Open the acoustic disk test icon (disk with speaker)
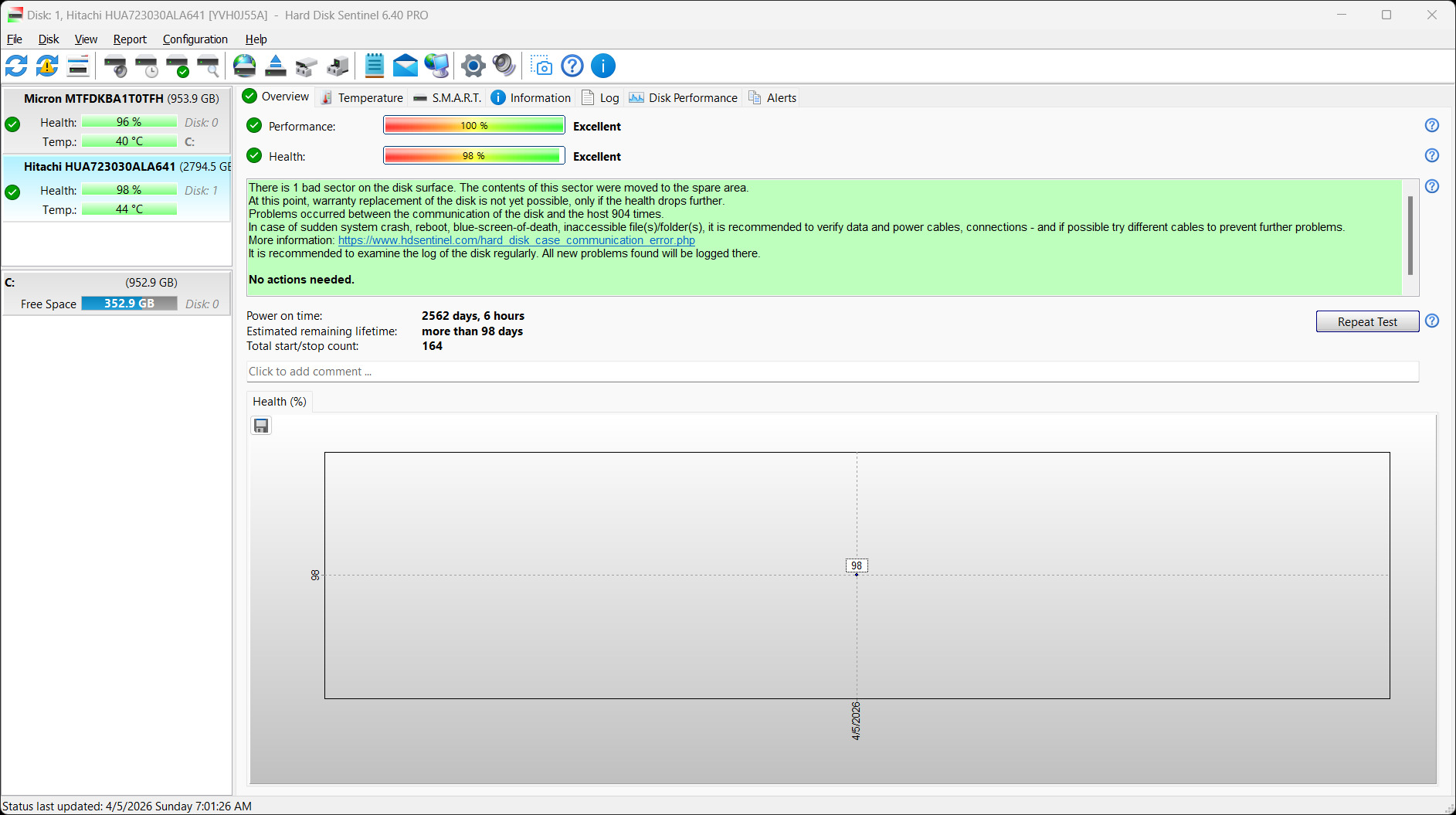Screen dimensions: 1456x815 pos(116,66)
